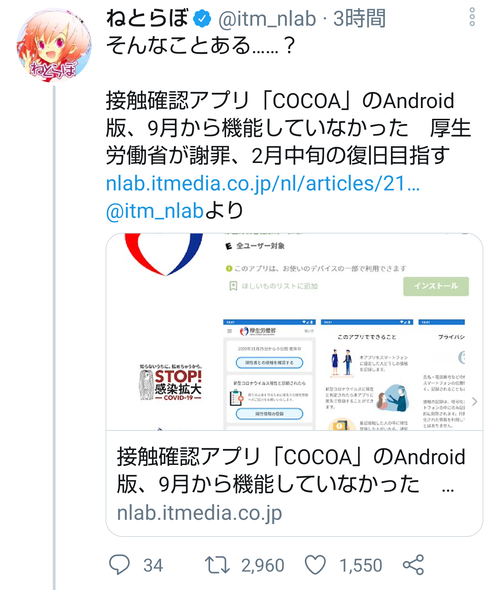The width and height of the screenshot is (500, 590).
Task: Click the green インストール button in the preview
Action: [x=436, y=286]
